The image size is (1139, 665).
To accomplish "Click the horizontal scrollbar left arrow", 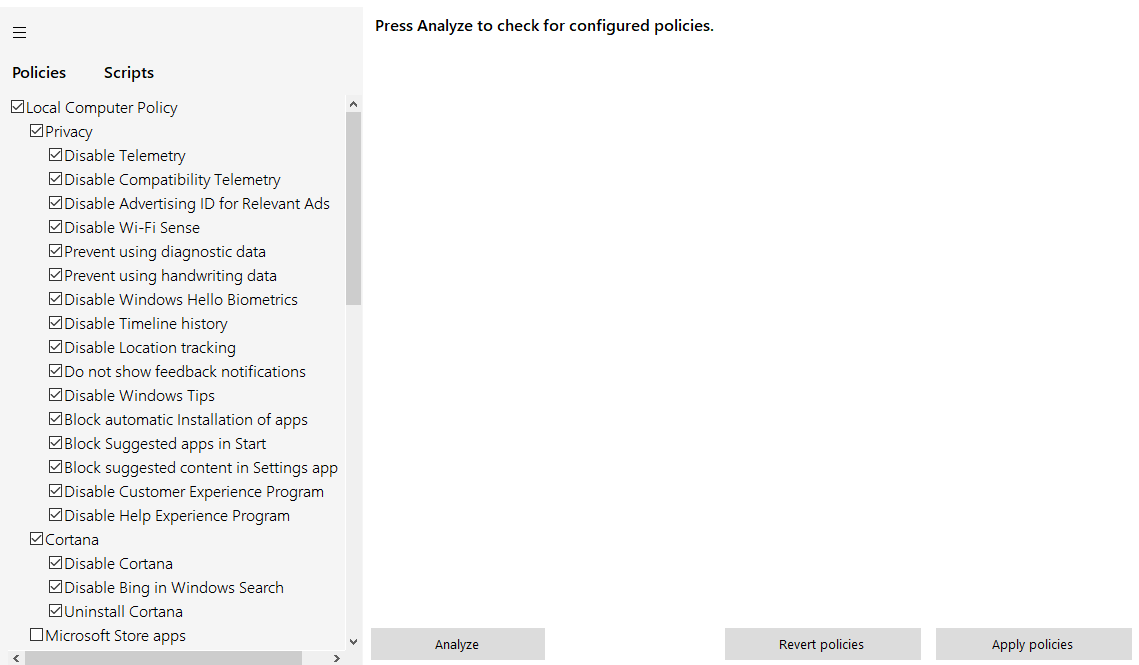I will [16, 658].
